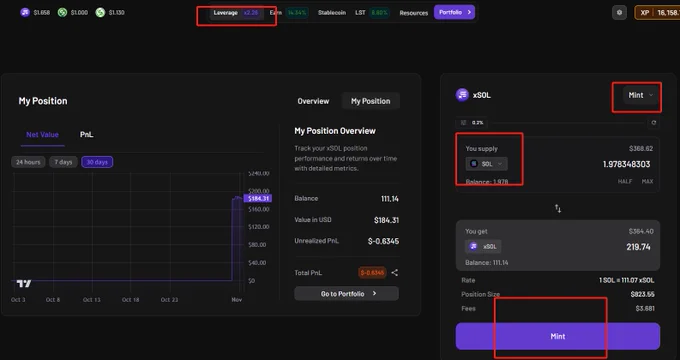Set chart range to 30 days
The image size is (680, 360).
click(97, 162)
